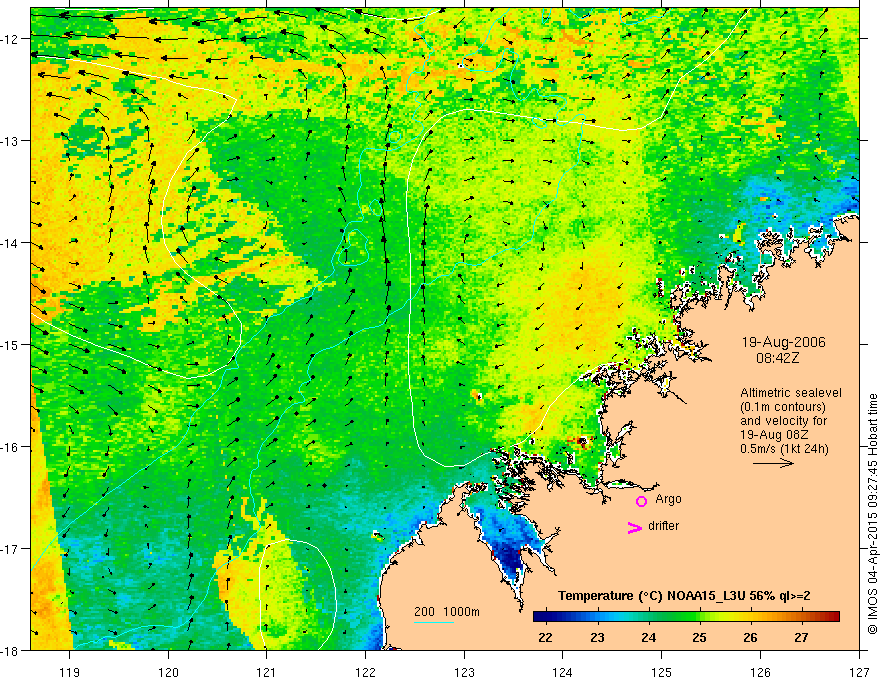Click the longitude label 124
Screen dimensions: 880x680
click(562, 672)
